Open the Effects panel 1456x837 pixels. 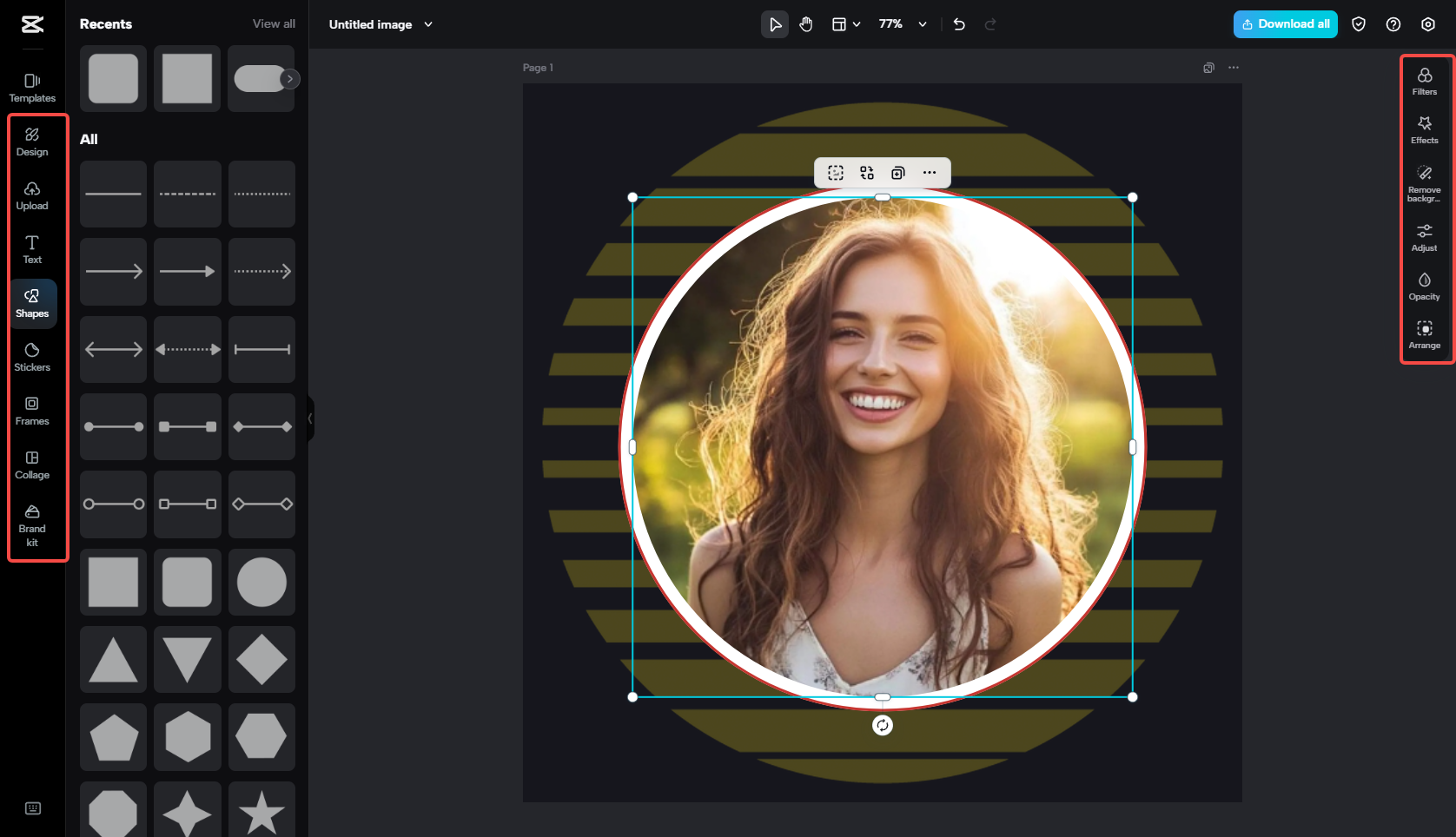[1424, 129]
